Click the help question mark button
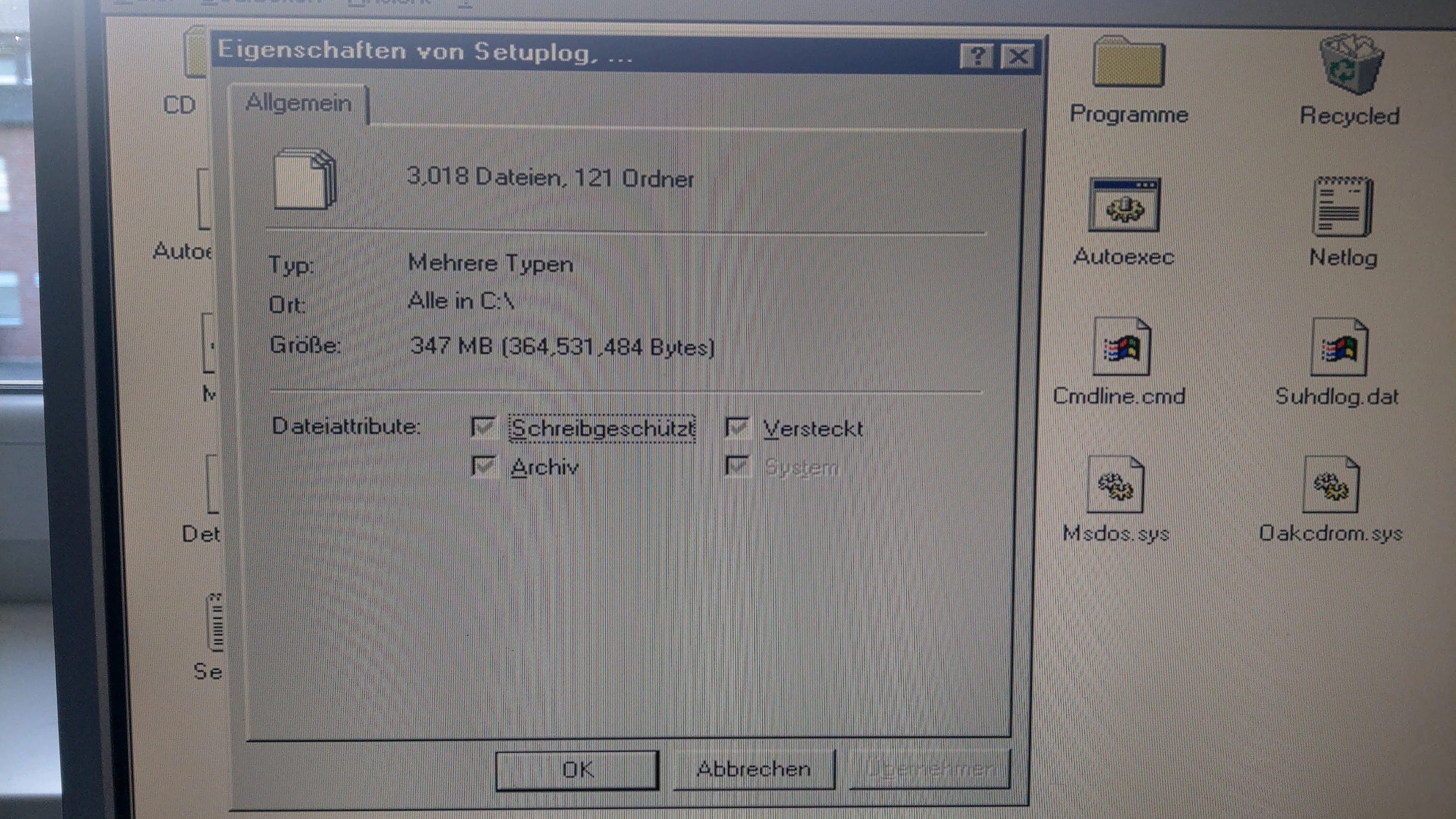Image resolution: width=1456 pixels, height=819 pixels. point(976,56)
